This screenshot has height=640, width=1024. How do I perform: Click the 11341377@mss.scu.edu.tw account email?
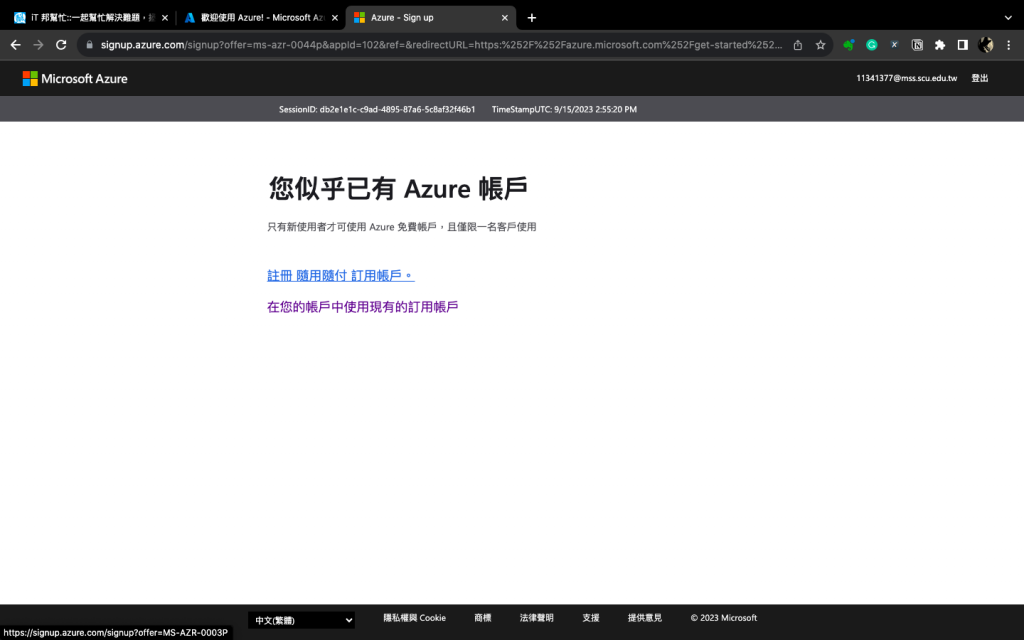[x=906, y=78]
